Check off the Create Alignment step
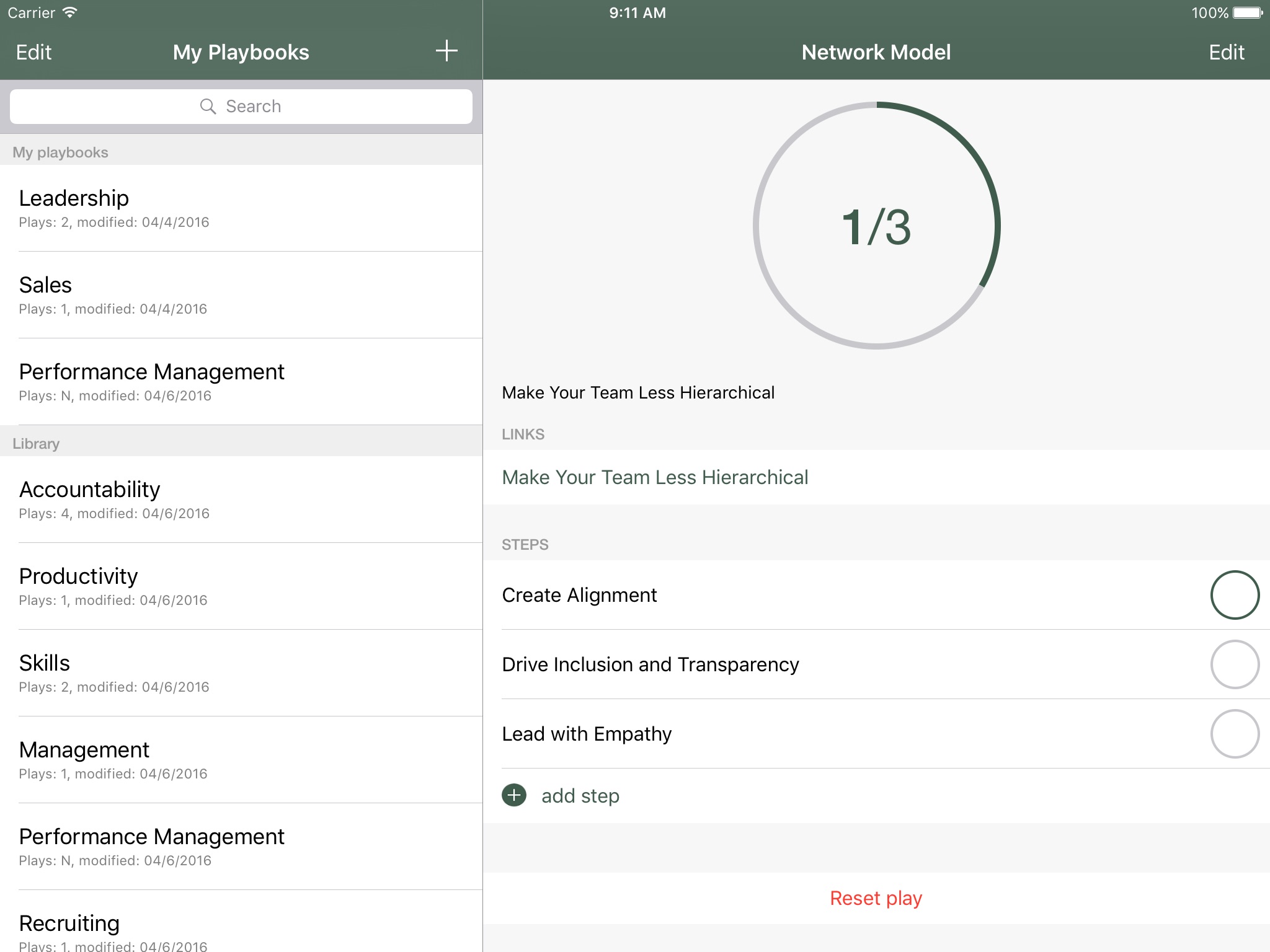Image resolution: width=1270 pixels, height=952 pixels. 1234,595
